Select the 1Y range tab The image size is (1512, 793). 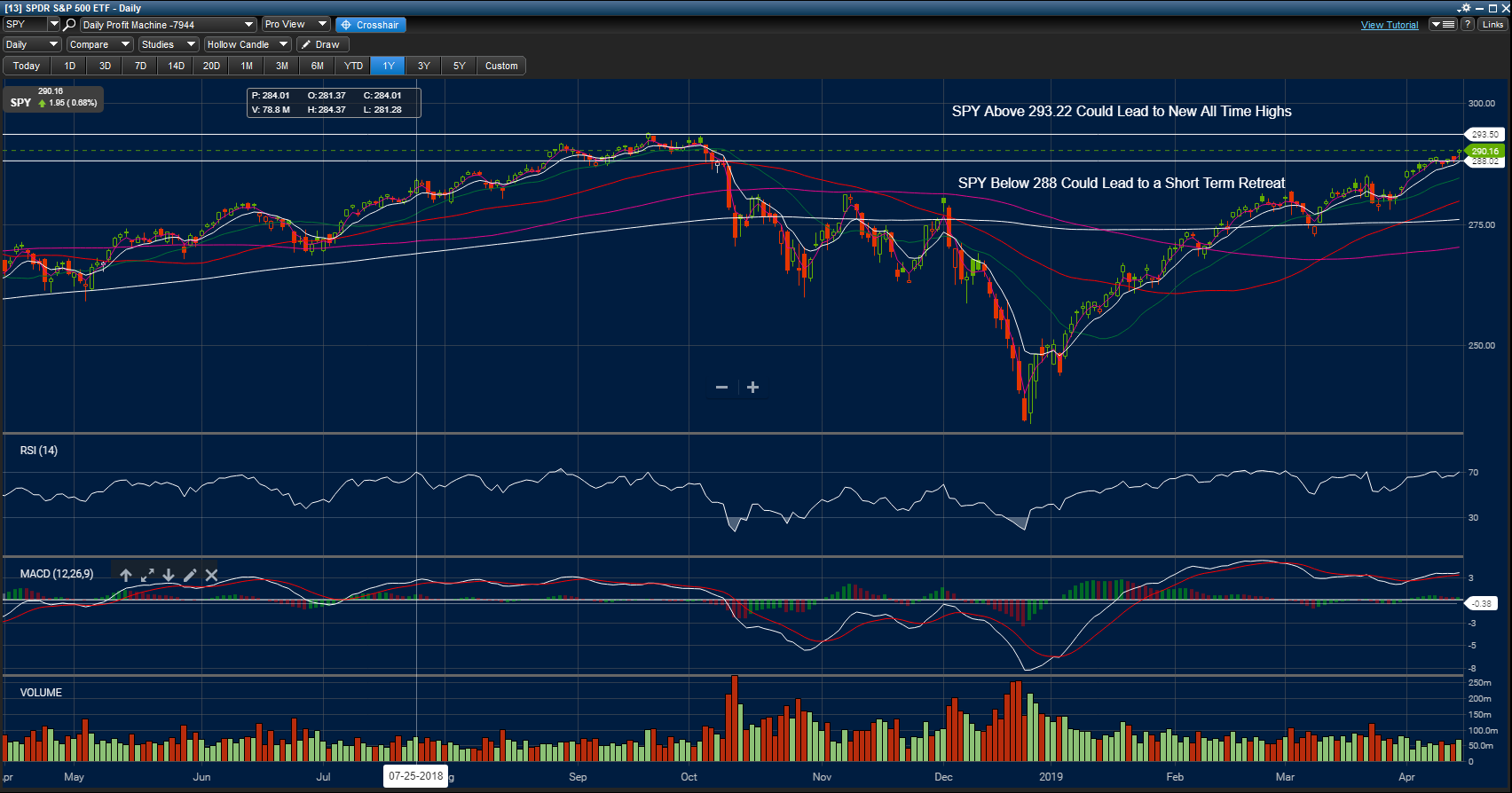(389, 66)
